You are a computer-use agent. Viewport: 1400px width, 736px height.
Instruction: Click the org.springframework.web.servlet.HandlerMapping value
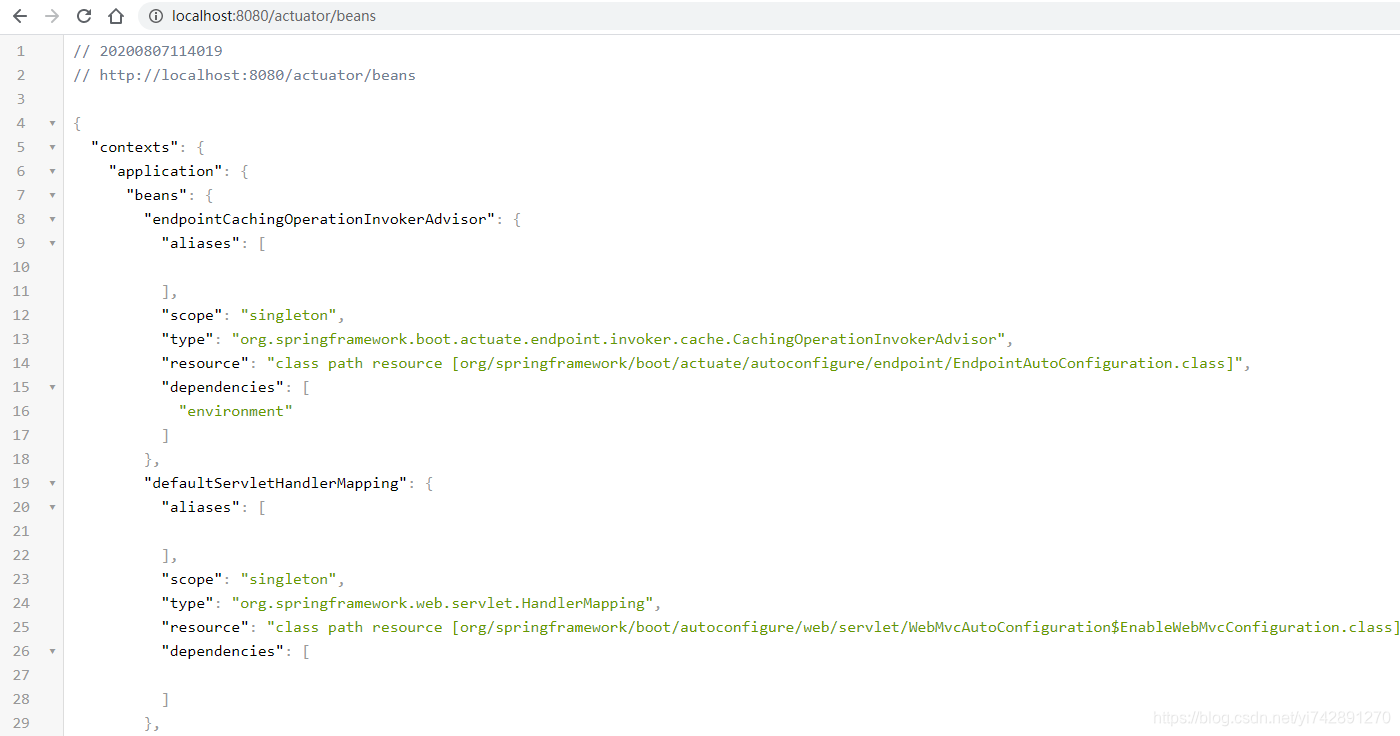[442, 603]
